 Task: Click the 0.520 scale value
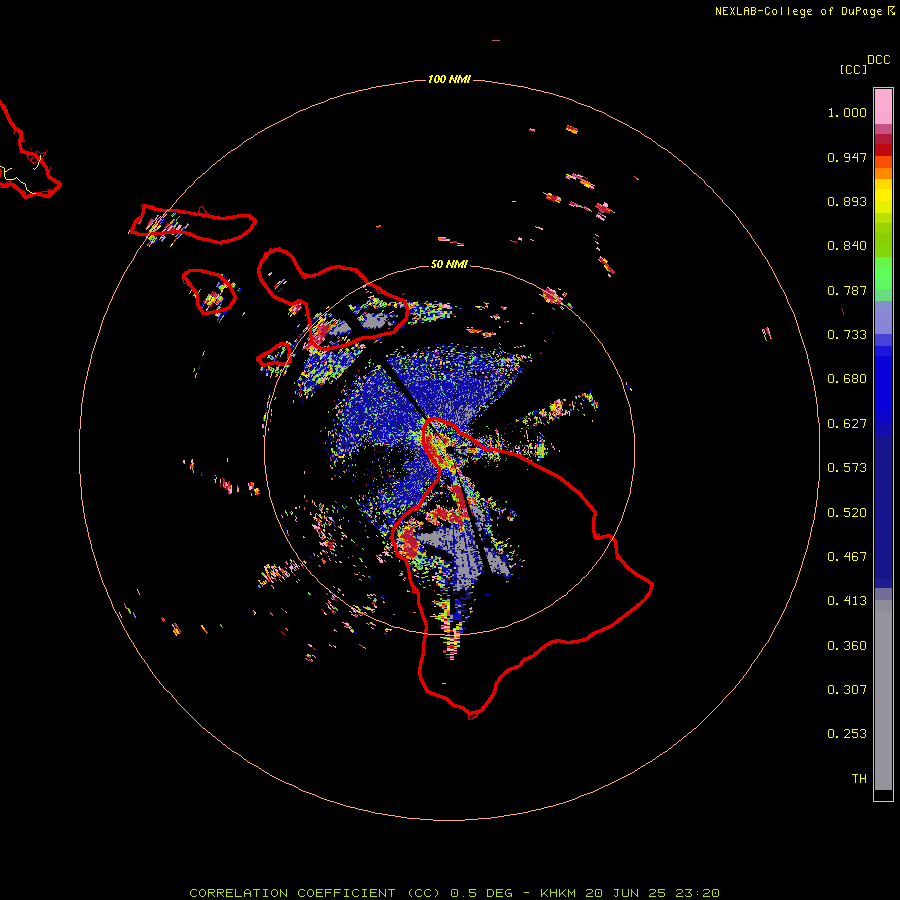click(x=847, y=513)
